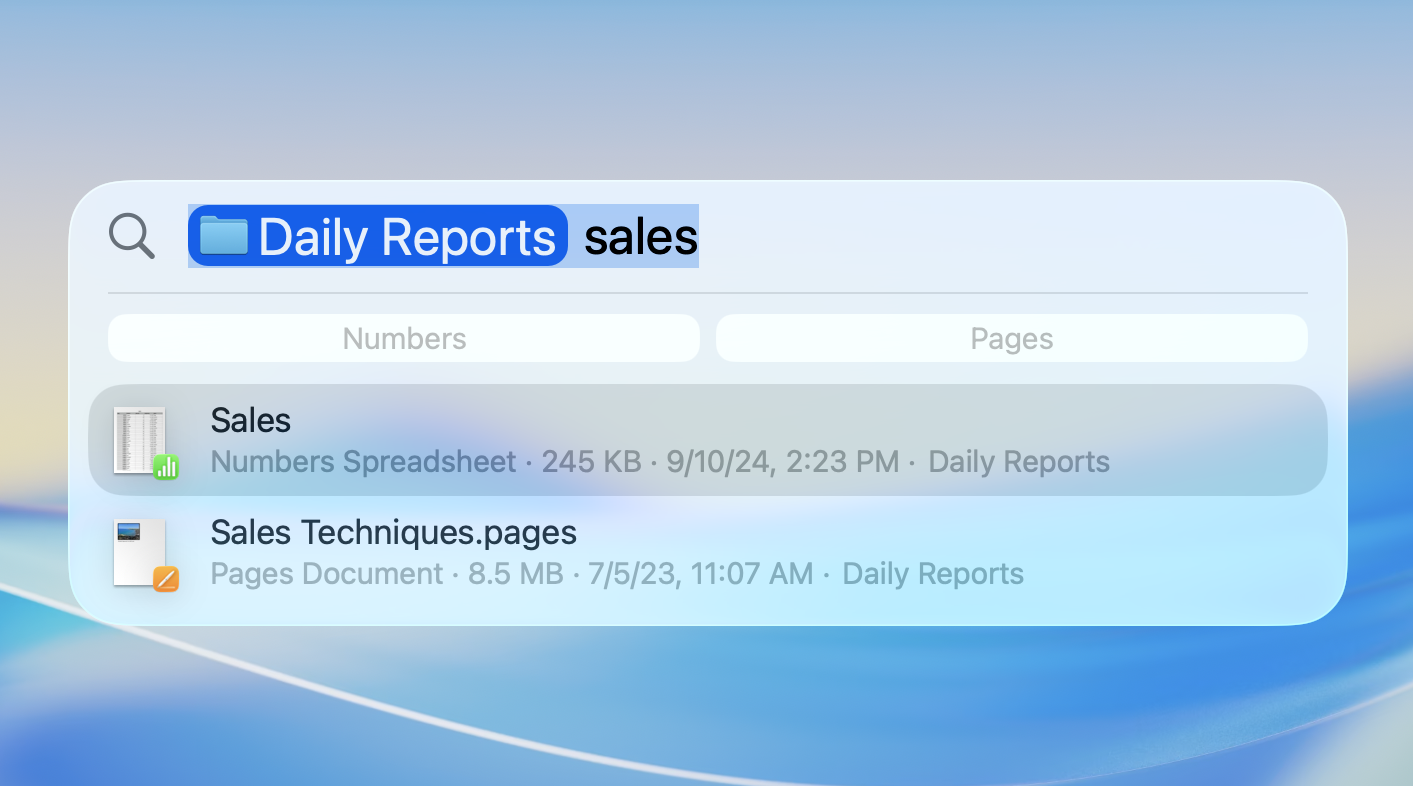The width and height of the screenshot is (1413, 786).
Task: Click the folder icon in Daily Reports token
Action: coord(223,236)
